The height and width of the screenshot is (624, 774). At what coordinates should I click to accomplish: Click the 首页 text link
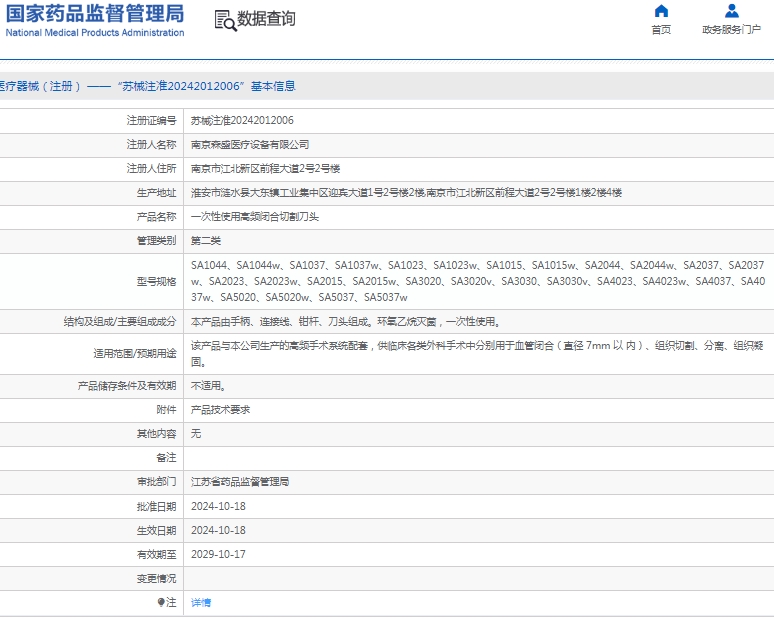click(x=661, y=30)
